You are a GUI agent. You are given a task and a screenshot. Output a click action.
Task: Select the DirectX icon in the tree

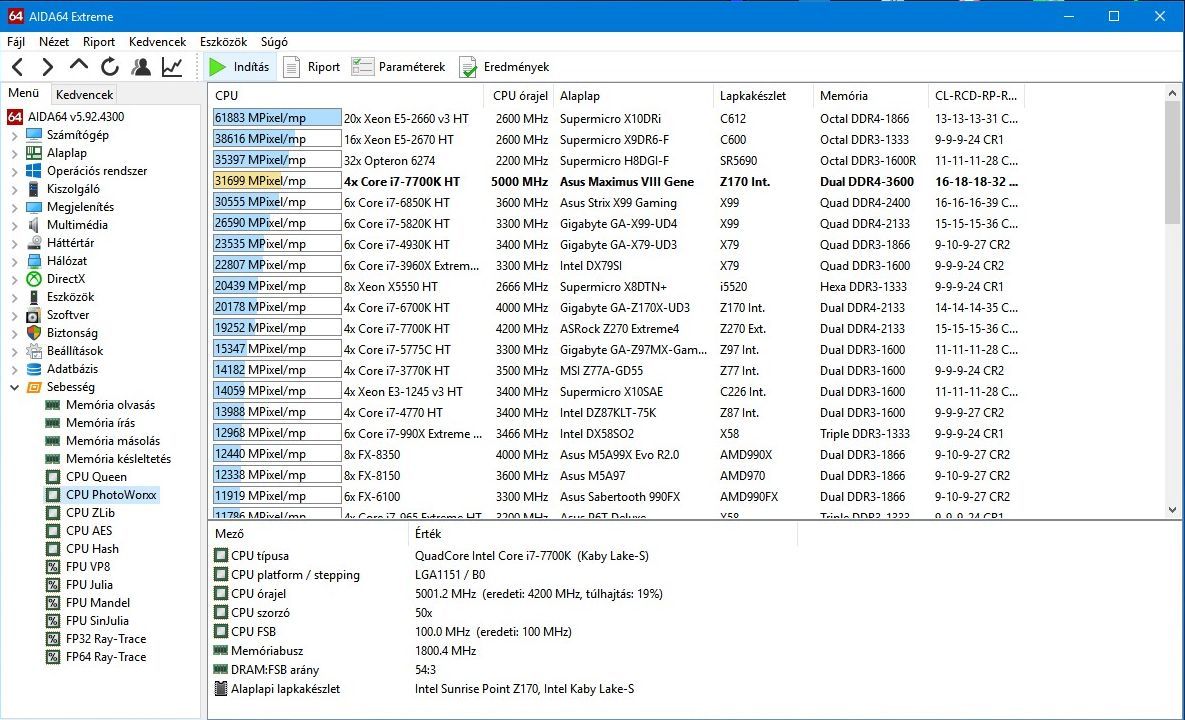click(x=34, y=279)
